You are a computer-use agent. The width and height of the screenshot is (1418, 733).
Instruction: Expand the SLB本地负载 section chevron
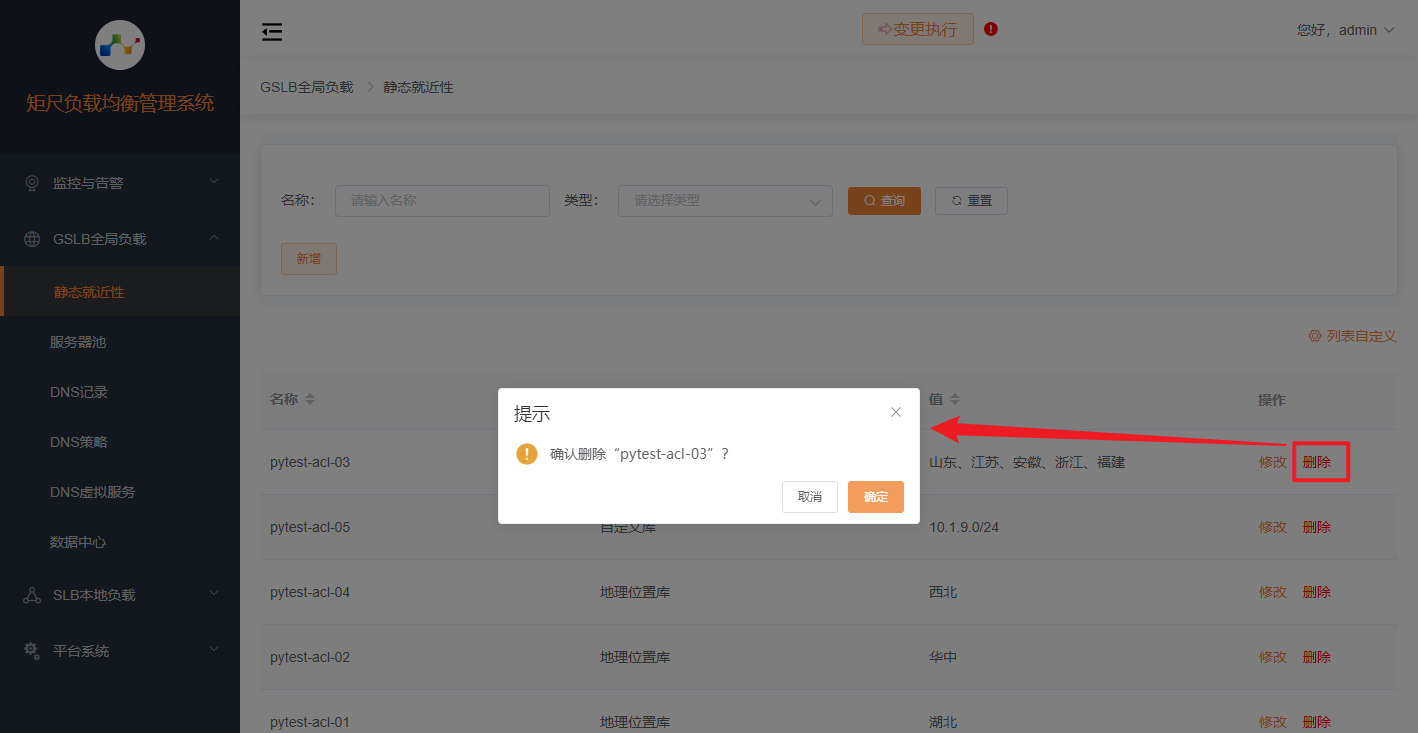point(213,593)
